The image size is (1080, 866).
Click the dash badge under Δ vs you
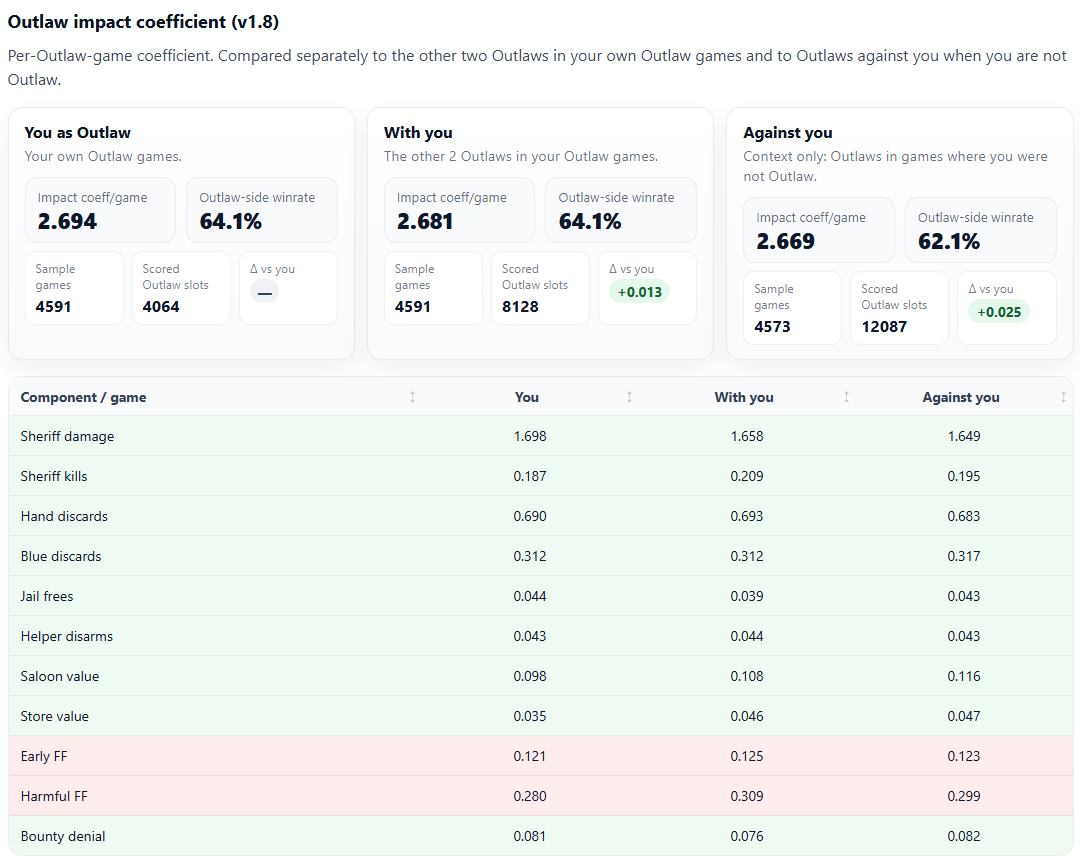[x=264, y=292]
